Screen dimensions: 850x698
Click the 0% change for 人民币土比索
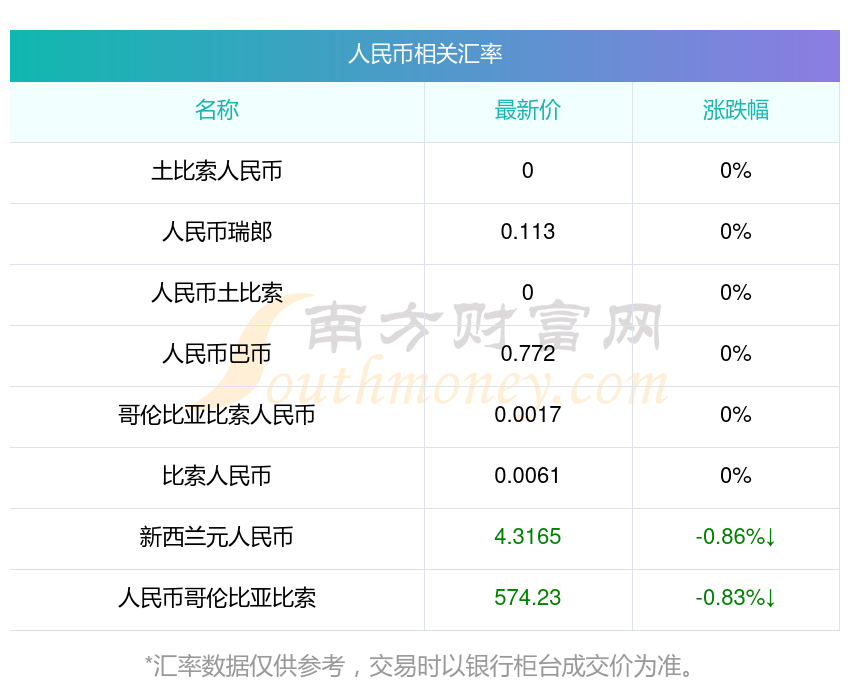pyautogui.click(x=736, y=293)
